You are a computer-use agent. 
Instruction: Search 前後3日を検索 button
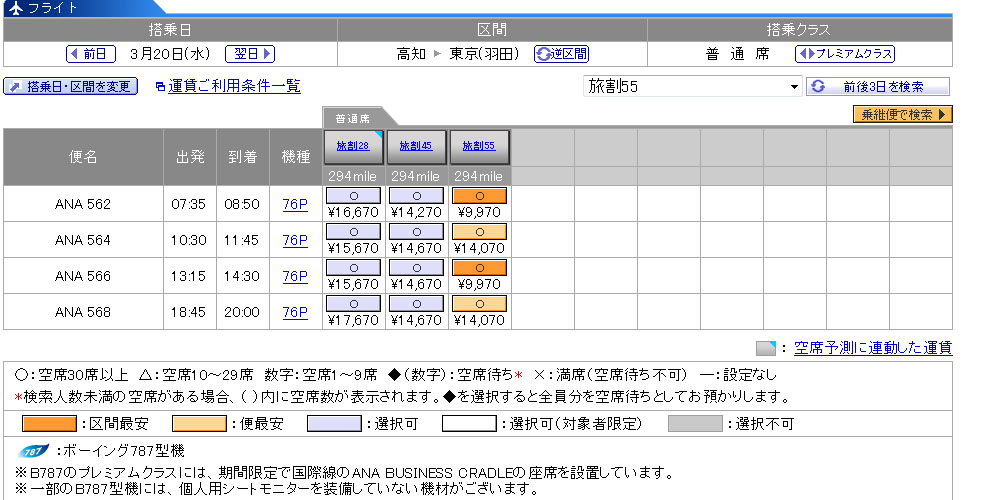pyautogui.click(x=878, y=86)
